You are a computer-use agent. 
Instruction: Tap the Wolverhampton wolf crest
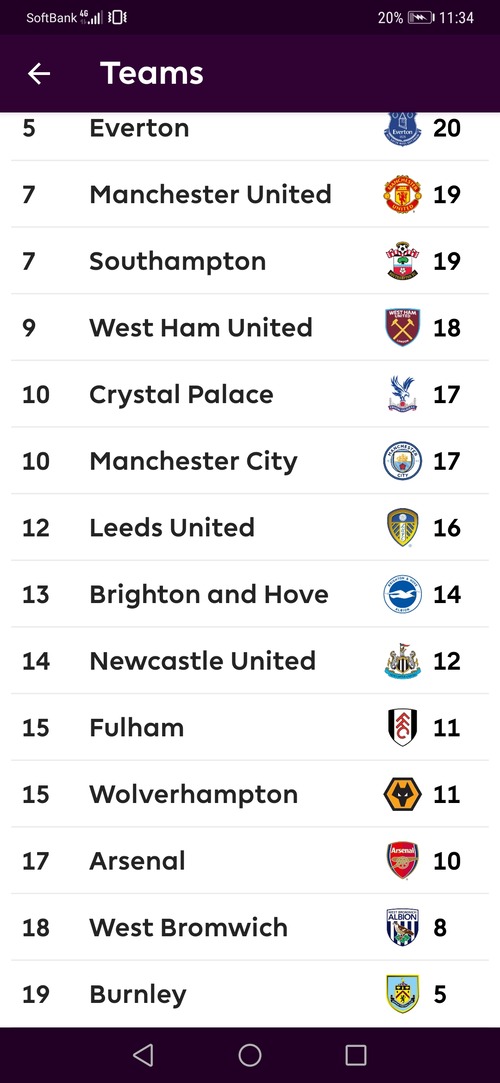click(403, 794)
